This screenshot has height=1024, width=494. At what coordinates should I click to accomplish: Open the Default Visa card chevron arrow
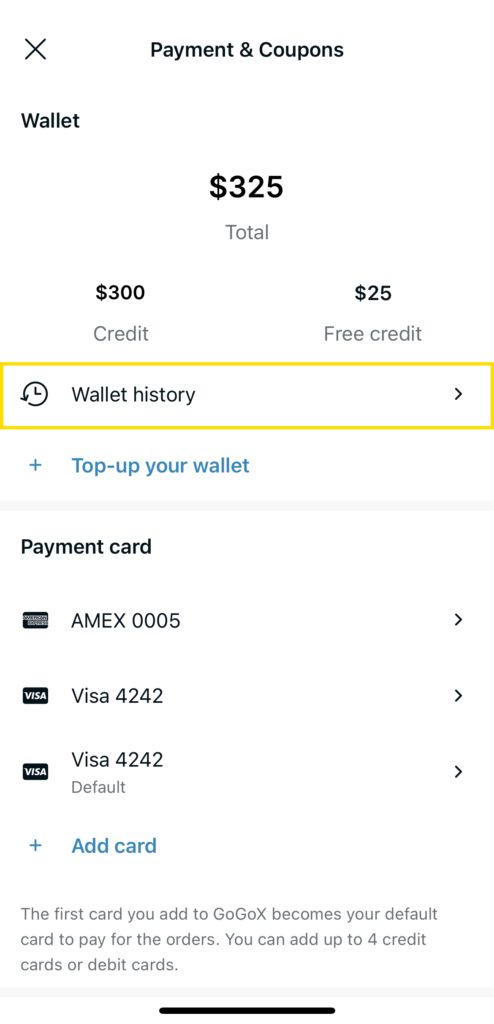click(458, 772)
